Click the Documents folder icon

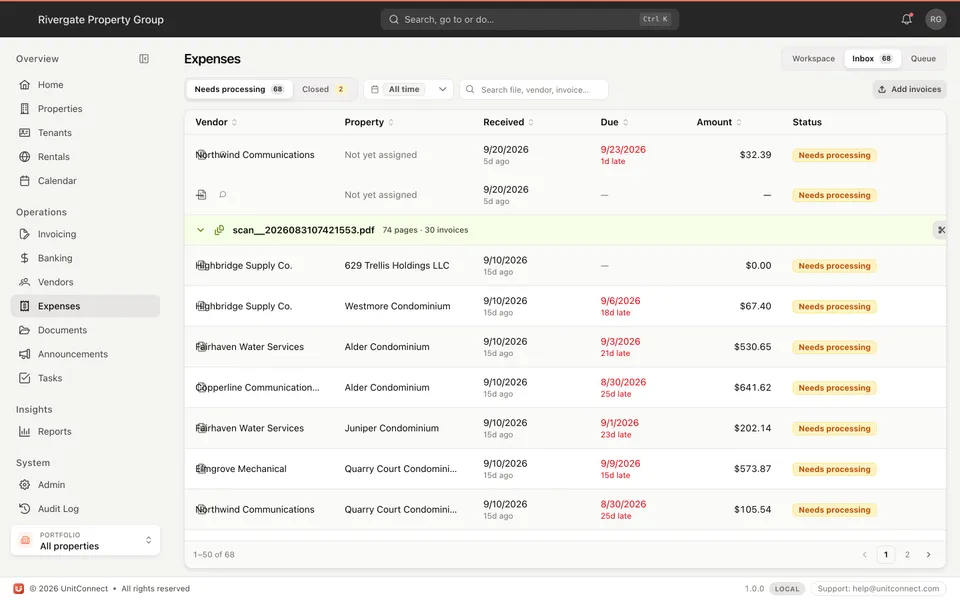click(x=24, y=330)
